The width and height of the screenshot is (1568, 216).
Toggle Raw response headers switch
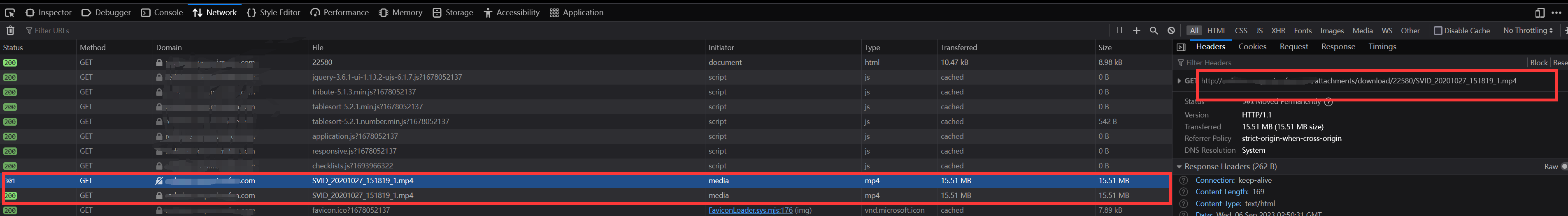pos(1564,166)
